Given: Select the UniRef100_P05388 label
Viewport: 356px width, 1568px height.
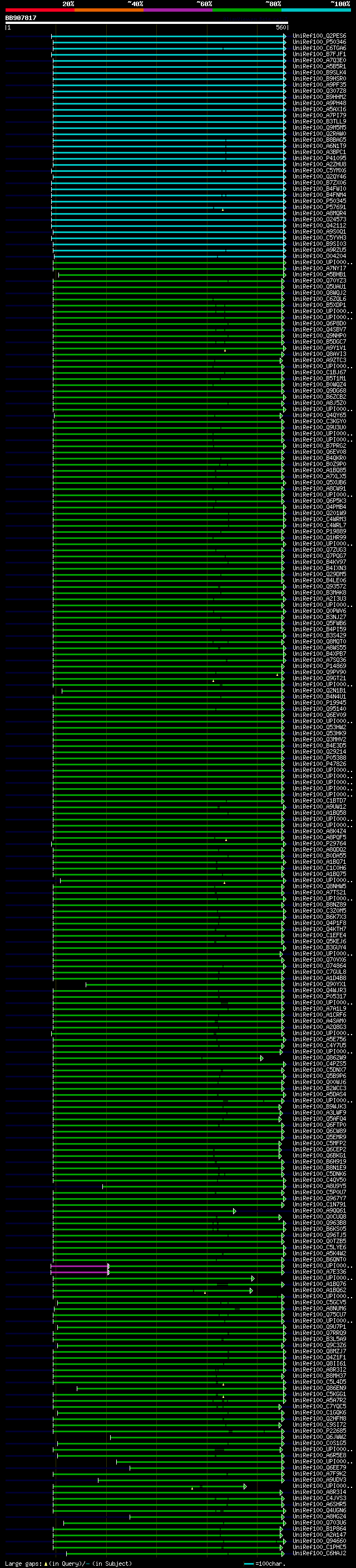Looking at the screenshot, I should click(x=319, y=758).
